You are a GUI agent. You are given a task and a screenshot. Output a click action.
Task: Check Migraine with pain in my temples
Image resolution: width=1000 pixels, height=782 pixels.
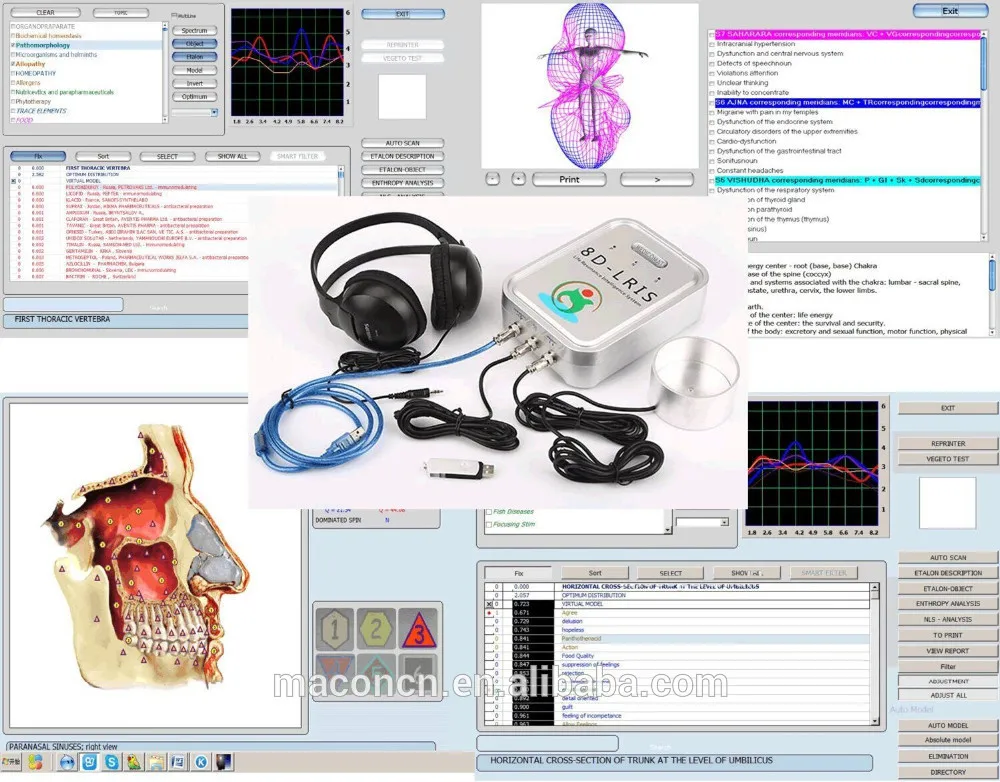(712, 112)
